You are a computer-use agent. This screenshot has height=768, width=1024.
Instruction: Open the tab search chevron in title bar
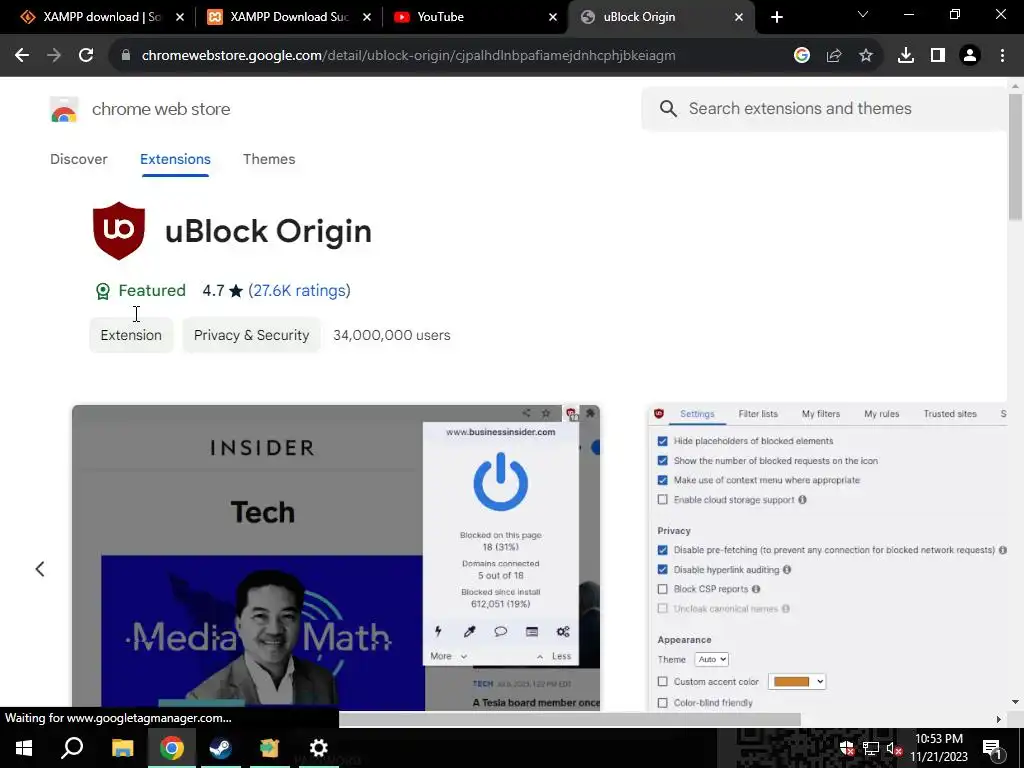[x=863, y=14]
